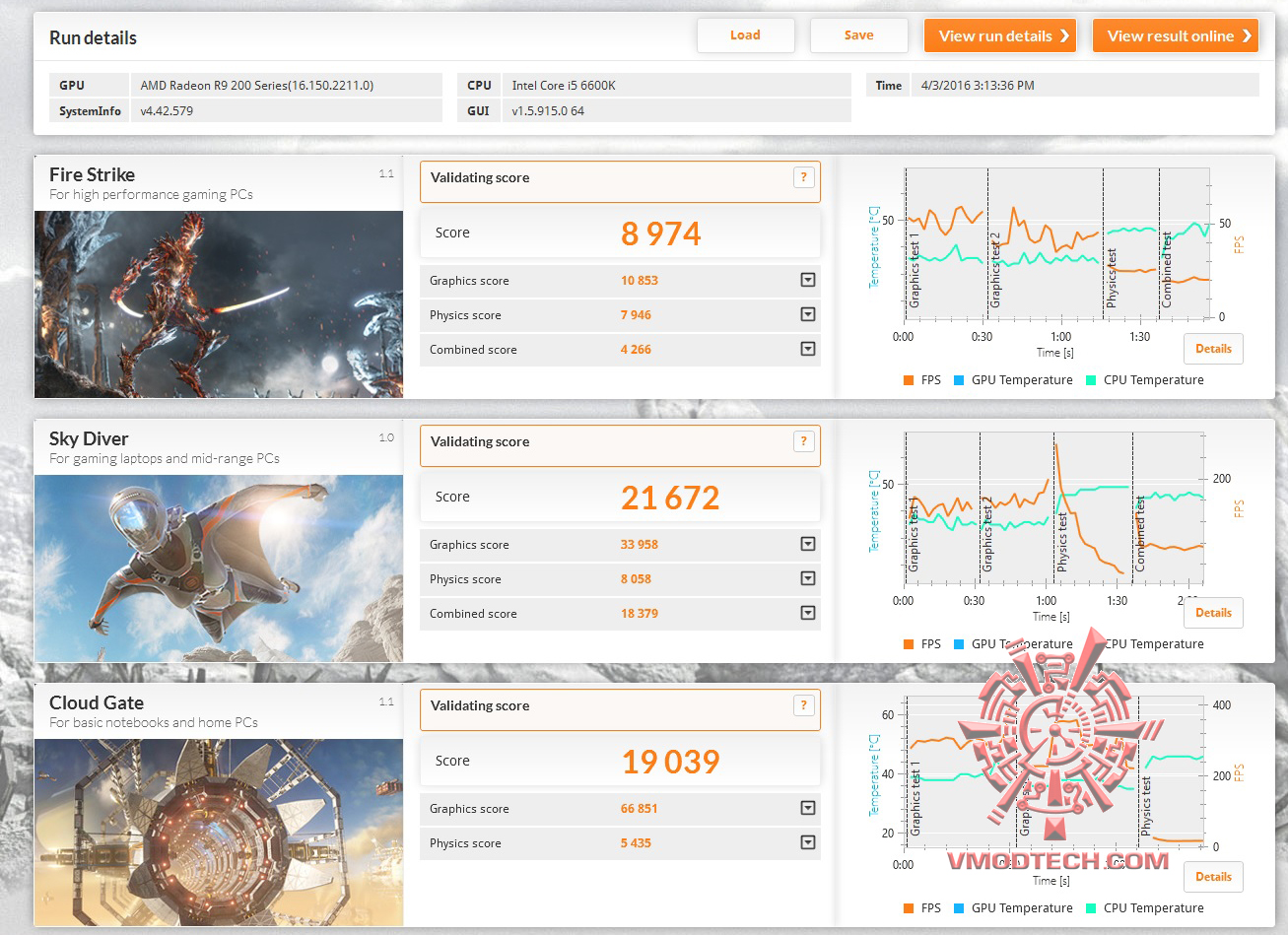Click the orange FPS swatch in Cloud Gate legend
Screen dimensions: 1288x935
coord(909,908)
